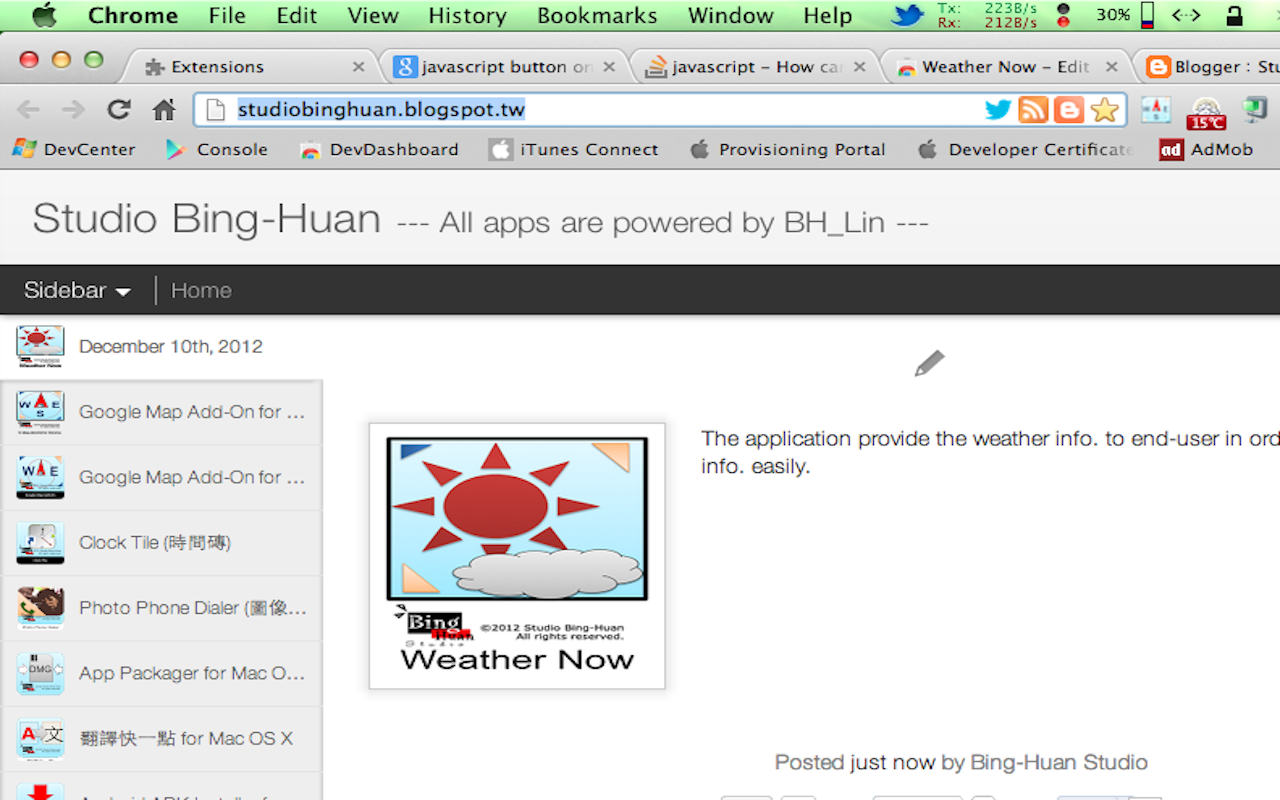Screen dimensions: 1280x800
Task: Open the App Packager for Mac post
Action: (161, 673)
